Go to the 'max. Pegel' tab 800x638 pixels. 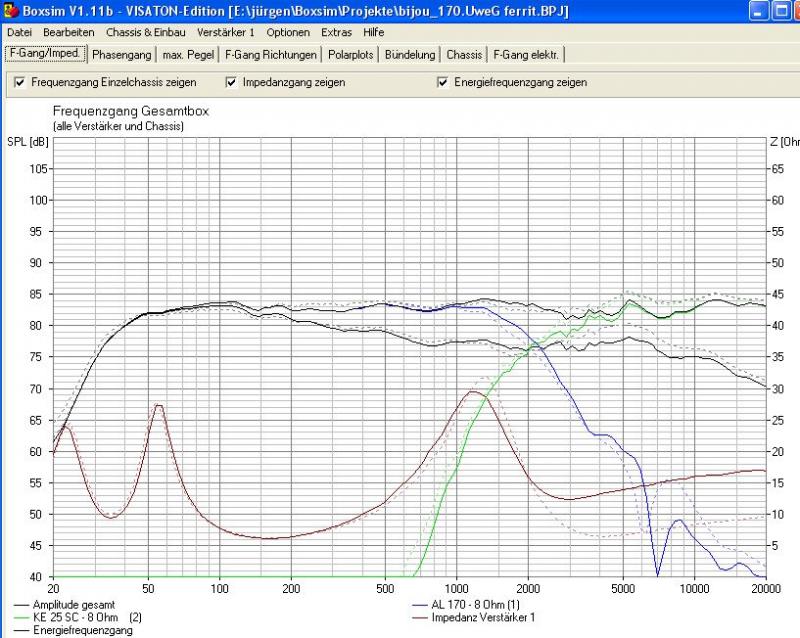click(187, 54)
